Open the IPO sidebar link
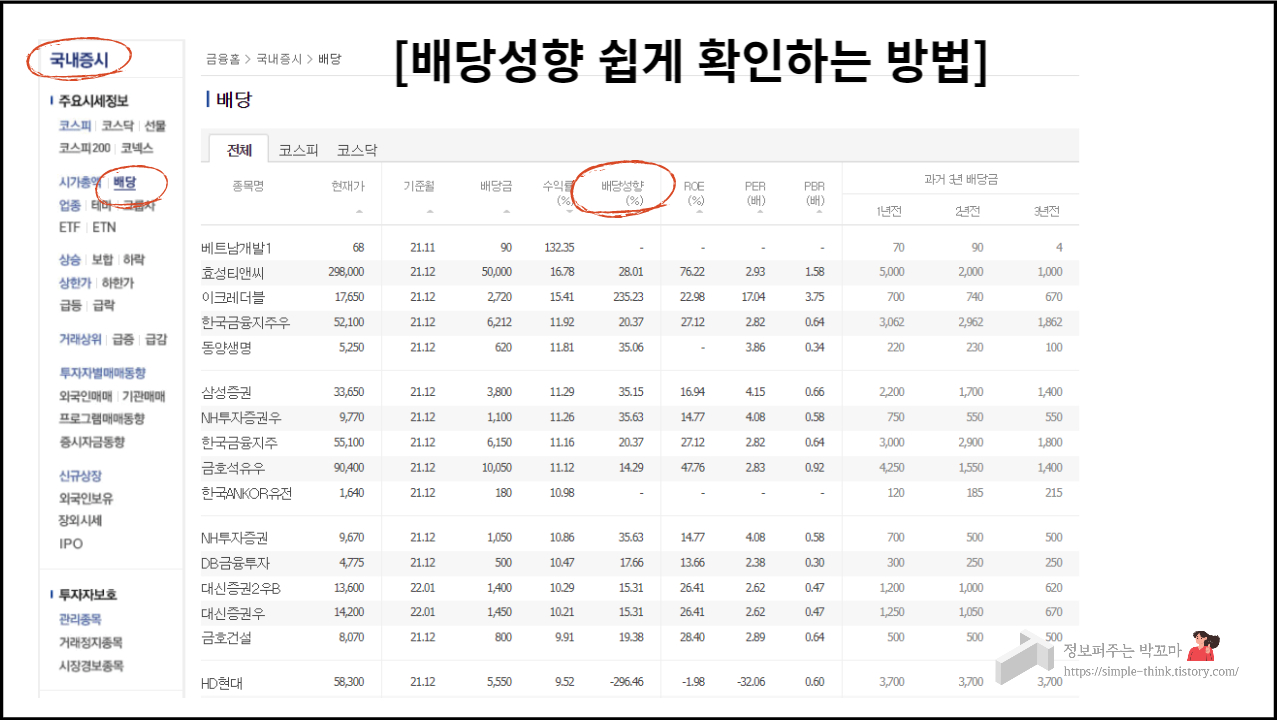 click(x=71, y=544)
